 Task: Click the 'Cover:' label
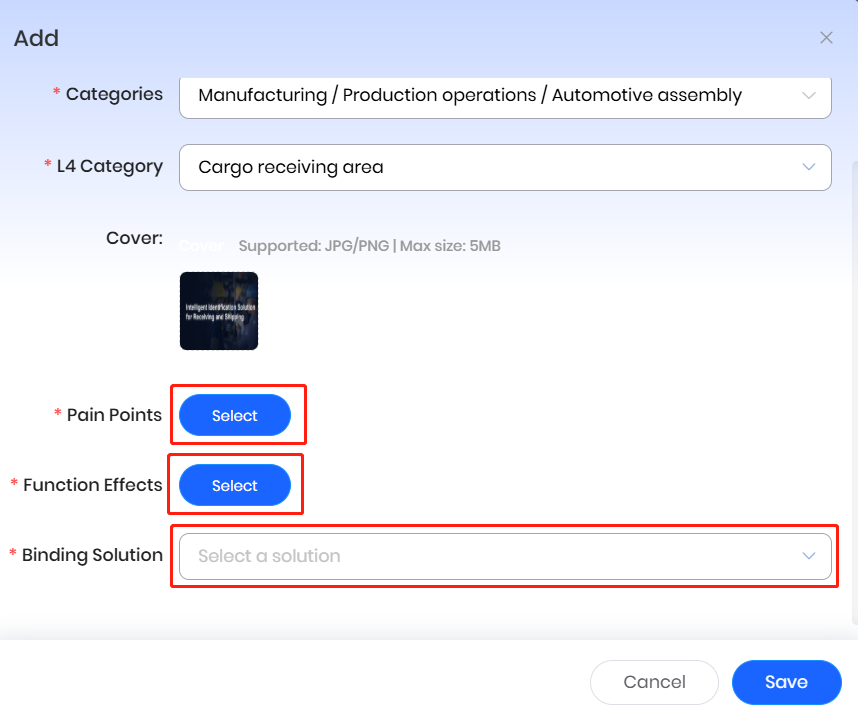tap(134, 238)
